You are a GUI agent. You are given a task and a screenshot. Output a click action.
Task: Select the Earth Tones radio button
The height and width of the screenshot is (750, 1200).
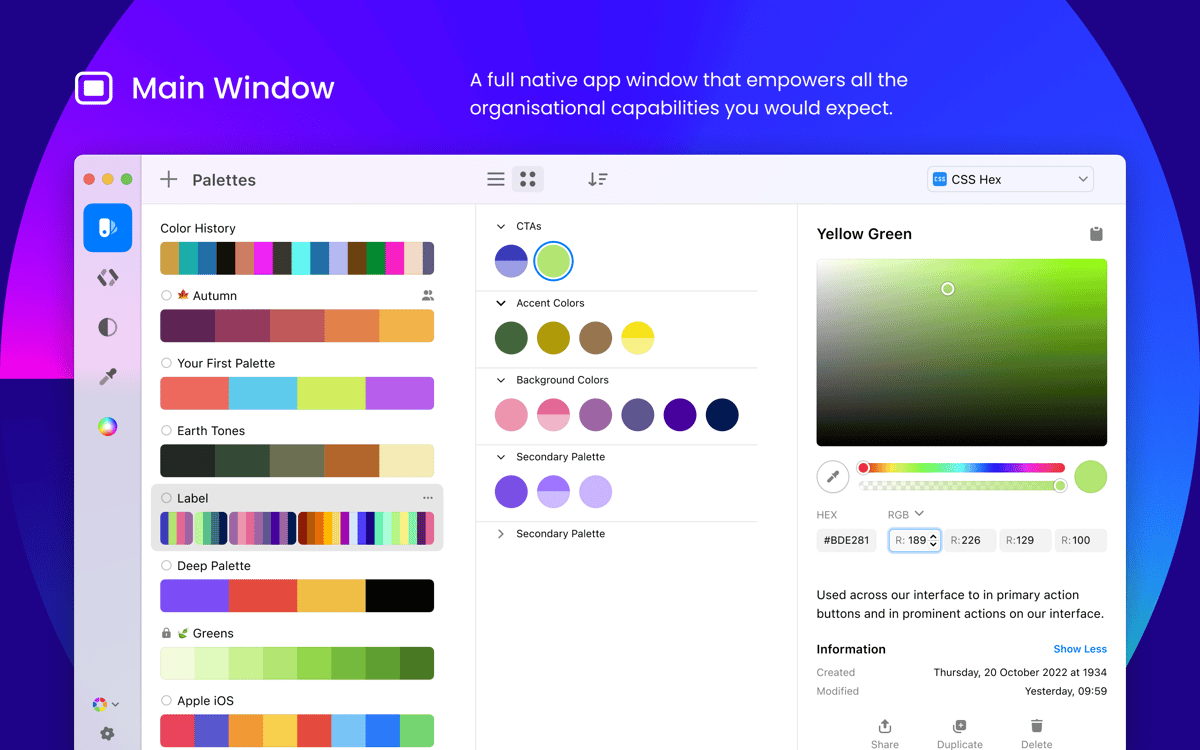167,431
